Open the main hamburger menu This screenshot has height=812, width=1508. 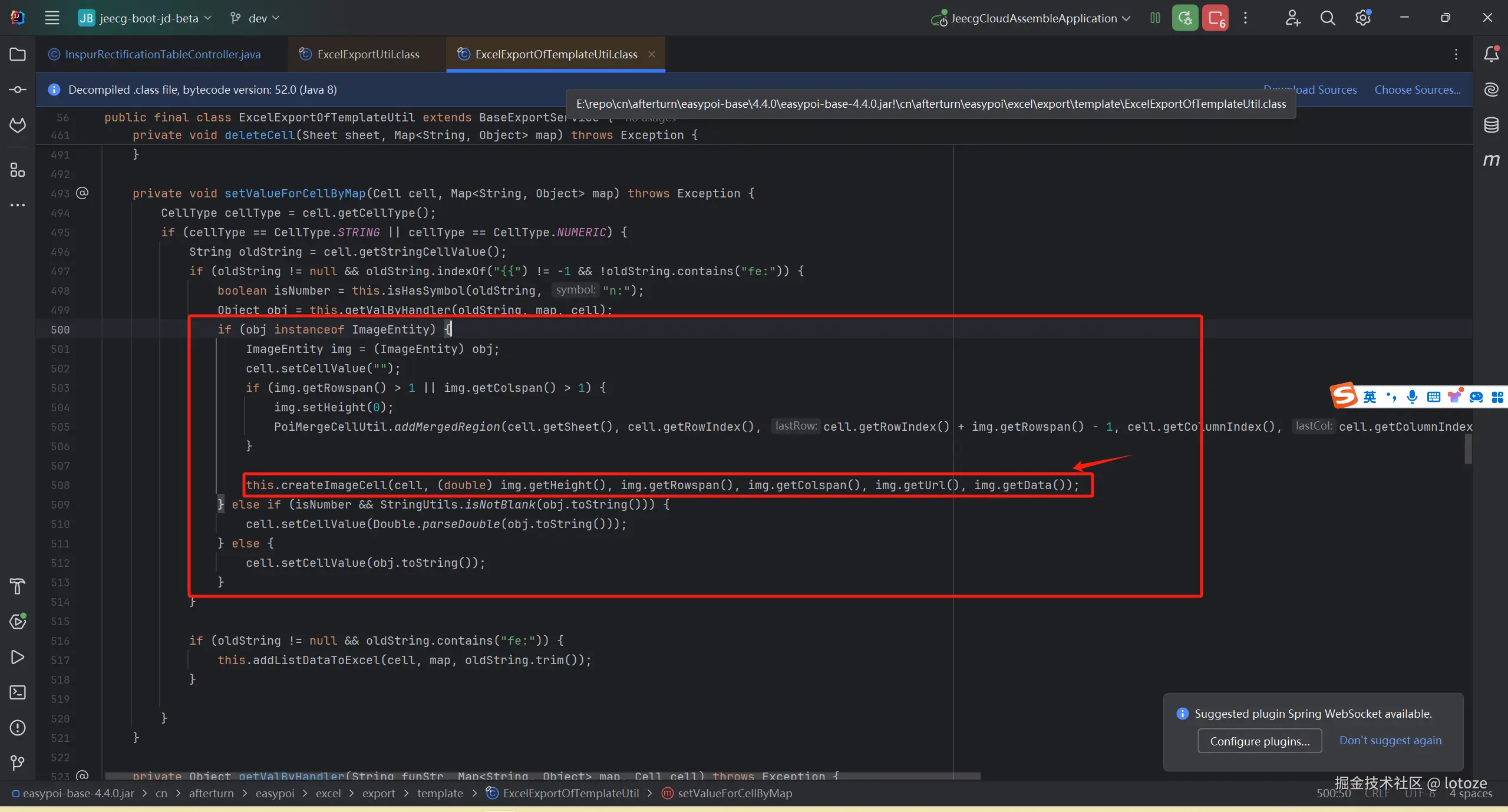pyautogui.click(x=52, y=18)
